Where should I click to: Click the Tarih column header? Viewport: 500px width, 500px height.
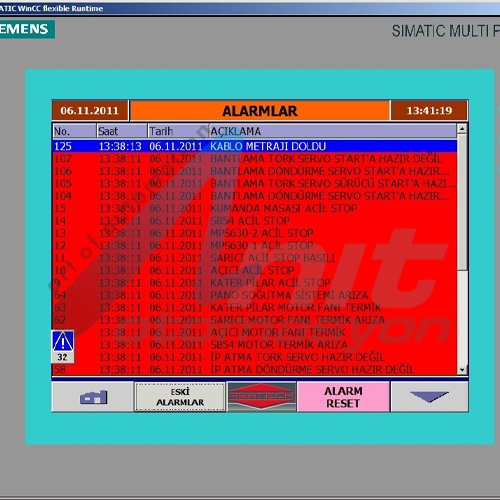(178, 131)
